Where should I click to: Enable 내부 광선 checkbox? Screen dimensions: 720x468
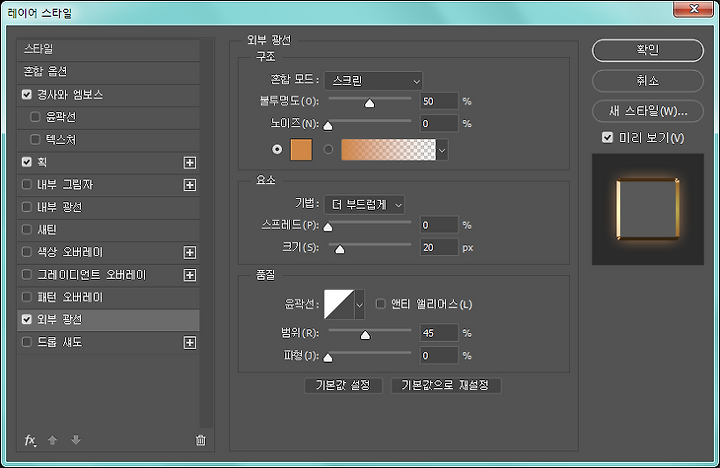[x=27, y=207]
